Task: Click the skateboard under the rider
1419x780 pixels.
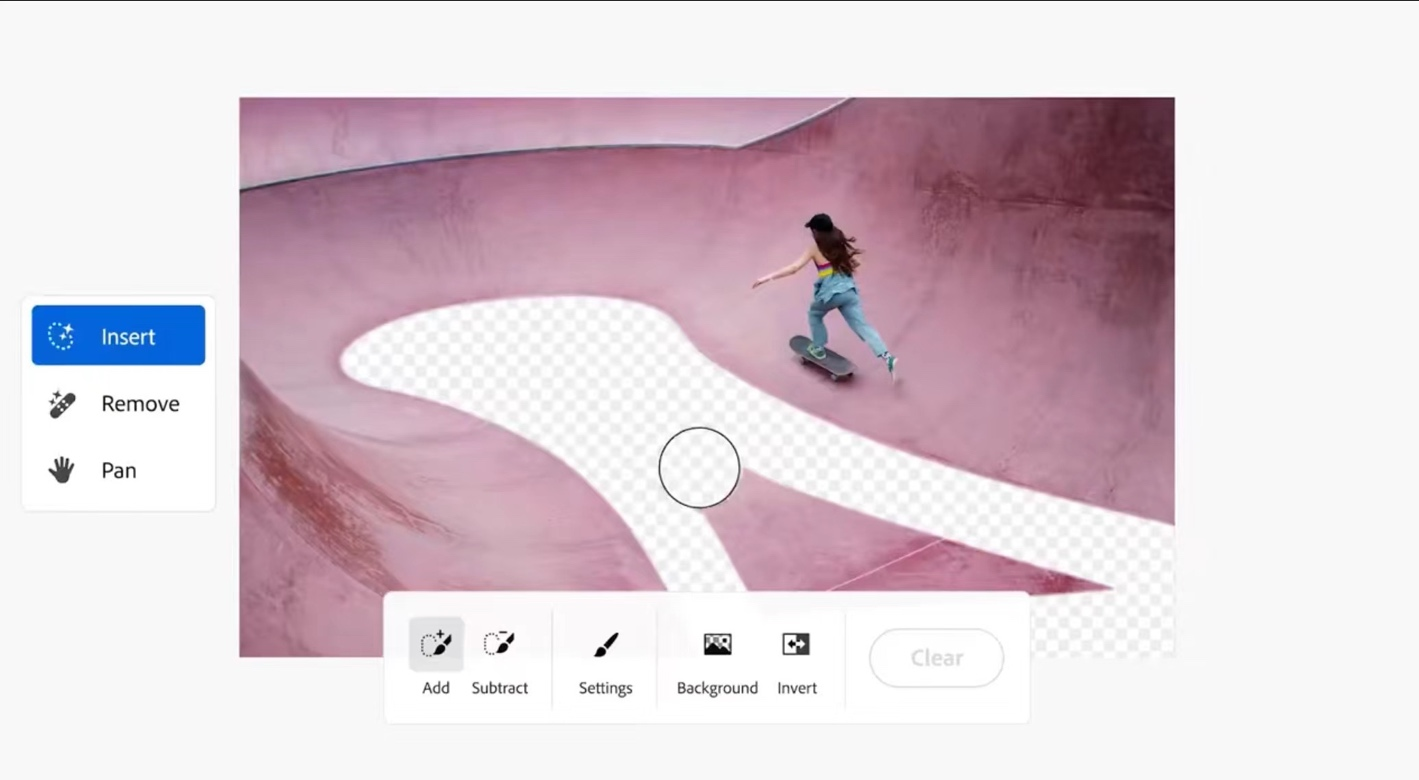Action: pyautogui.click(x=822, y=358)
